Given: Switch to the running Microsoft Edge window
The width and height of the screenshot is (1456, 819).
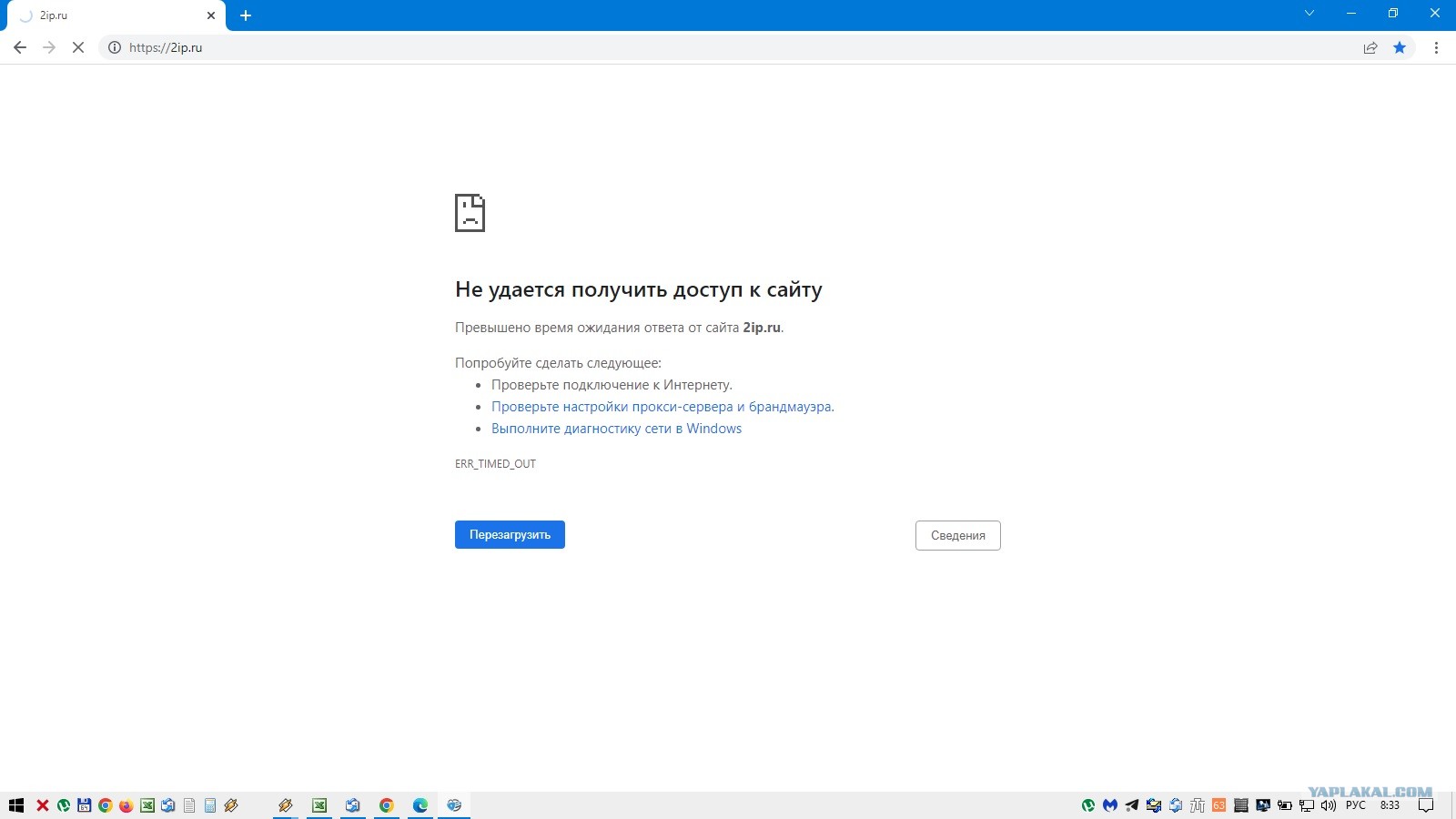Looking at the screenshot, I should (420, 805).
